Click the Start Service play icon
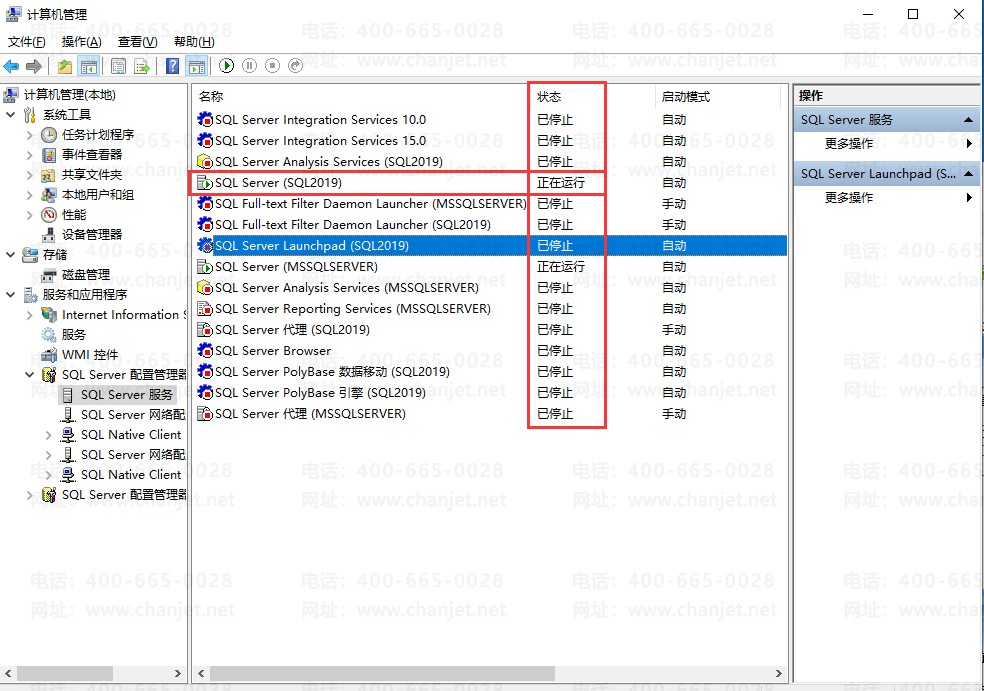The image size is (984, 691). (x=227, y=66)
